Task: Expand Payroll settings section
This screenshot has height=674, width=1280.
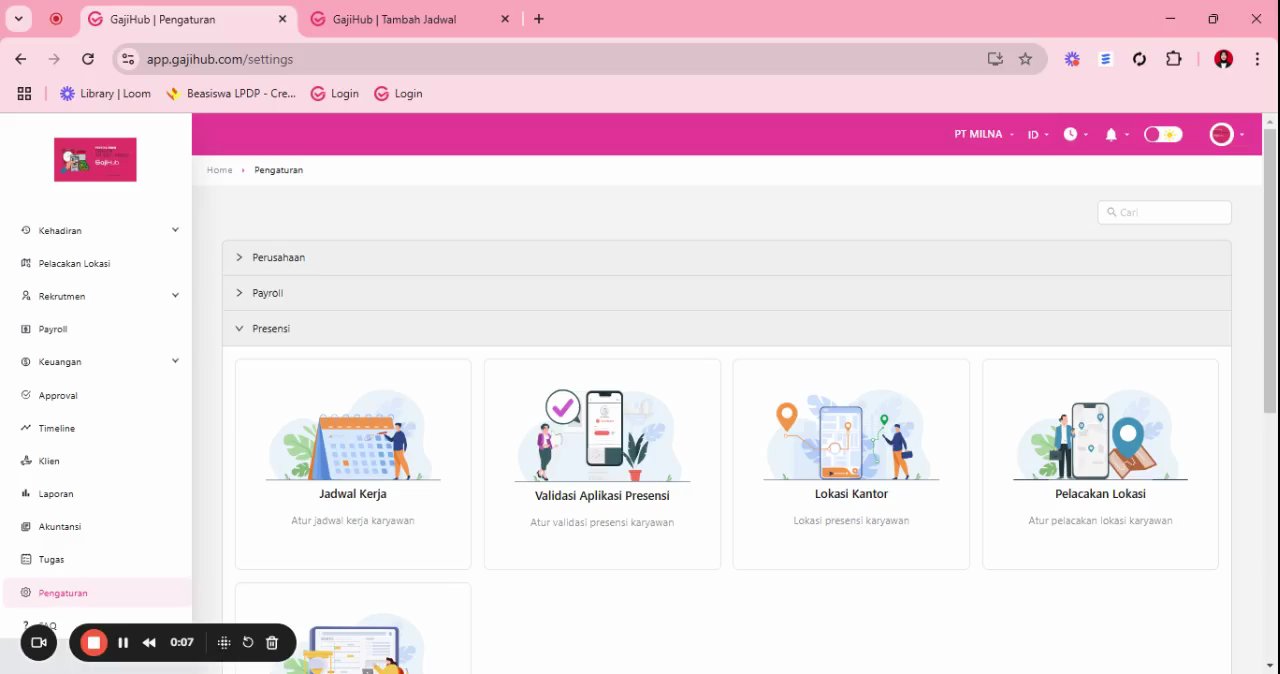Action: pos(726,293)
